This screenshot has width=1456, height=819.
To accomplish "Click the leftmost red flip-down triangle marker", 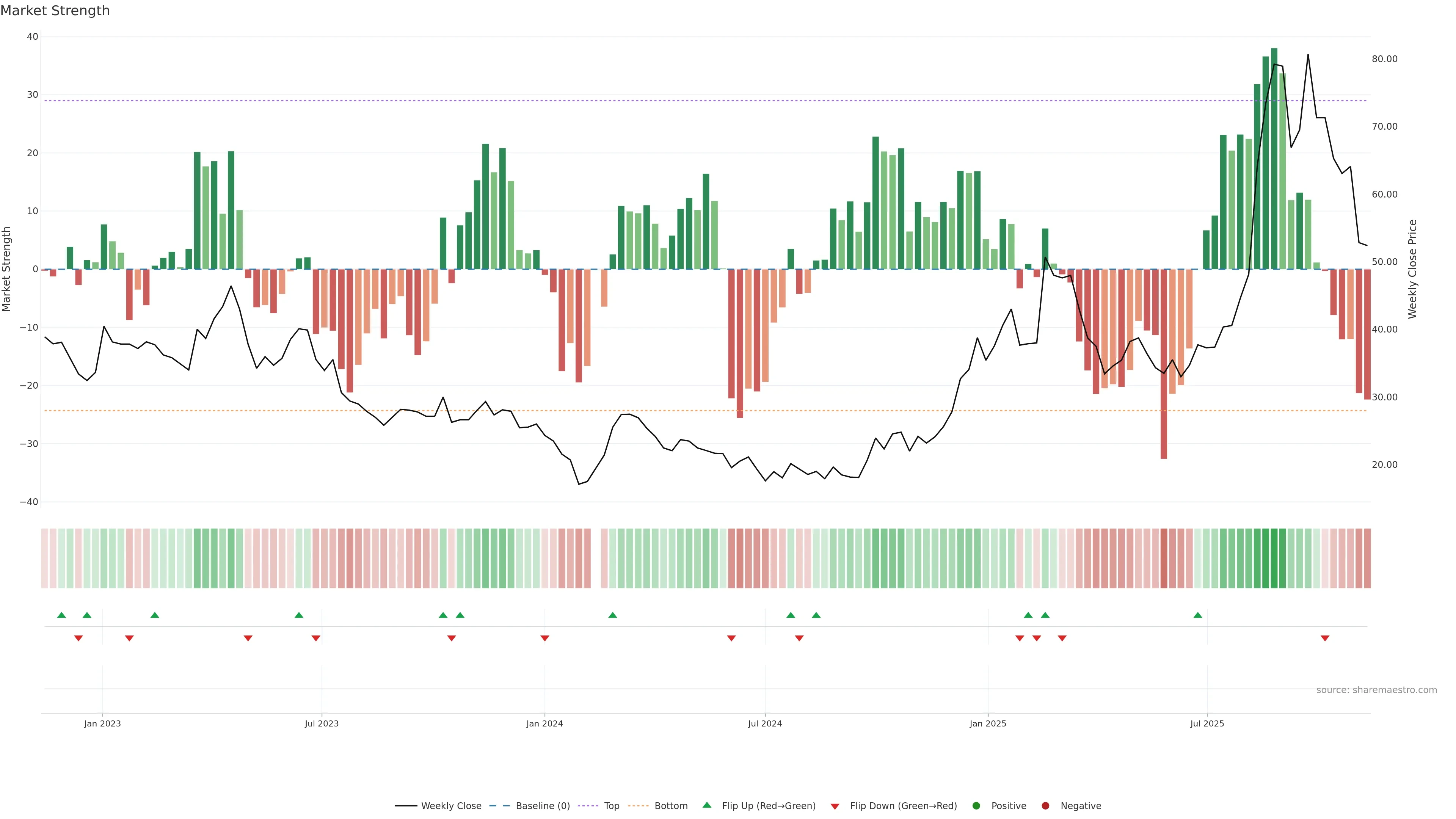I will pos(78,638).
